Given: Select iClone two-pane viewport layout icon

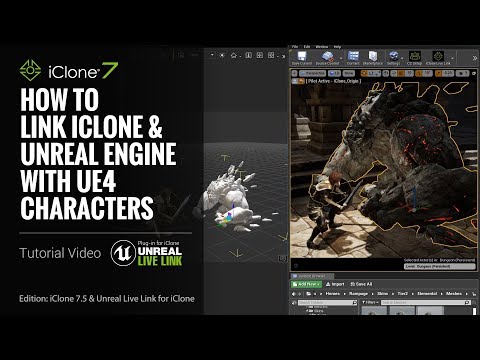Looking at the screenshot, I should pyautogui.click(x=248, y=55).
